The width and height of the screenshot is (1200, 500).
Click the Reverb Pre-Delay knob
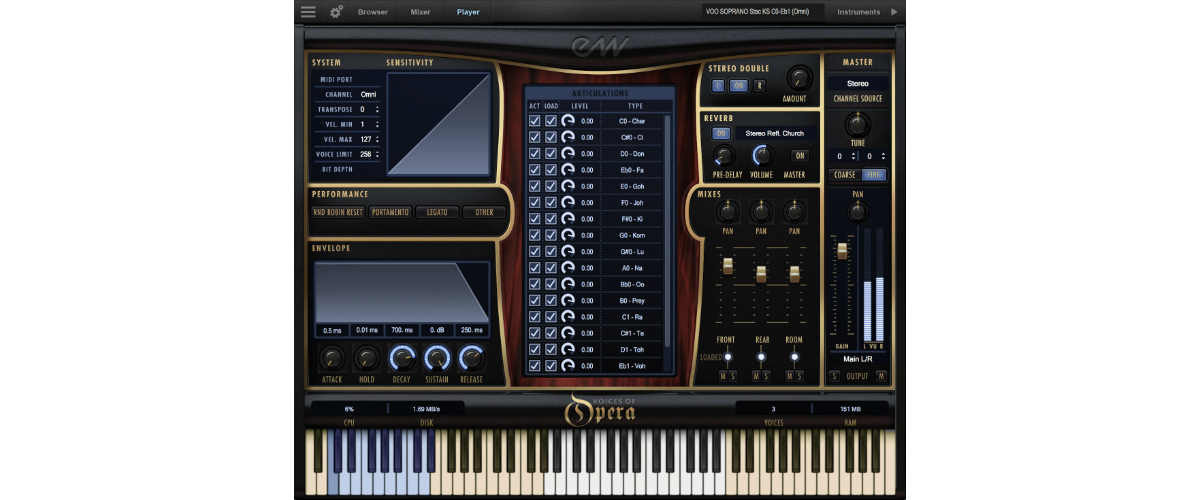click(722, 155)
